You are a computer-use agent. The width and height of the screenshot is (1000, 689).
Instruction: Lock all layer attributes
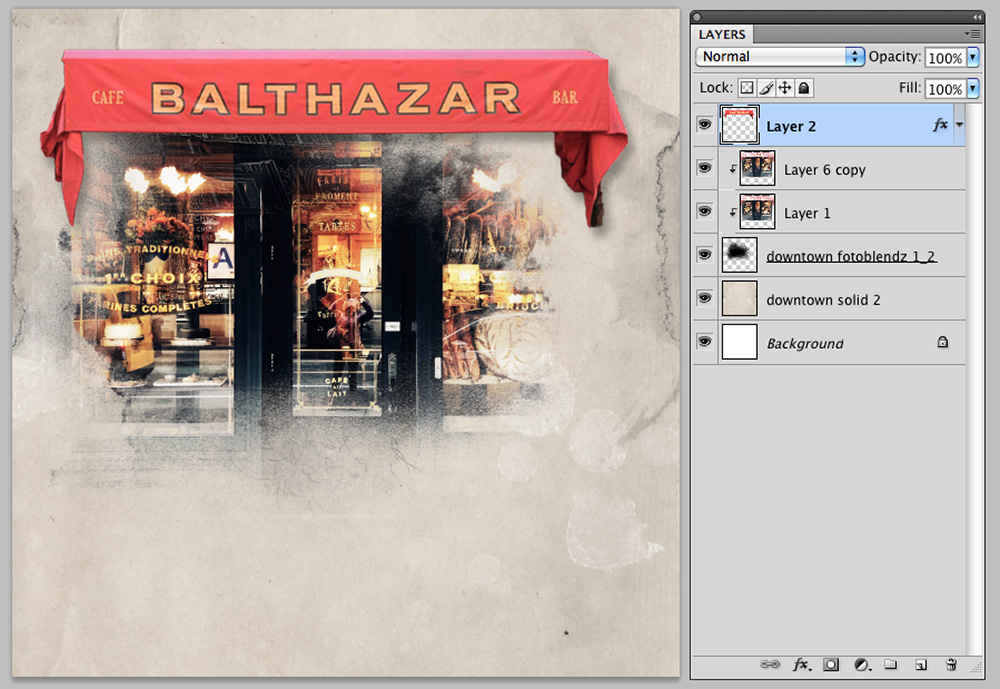point(804,88)
